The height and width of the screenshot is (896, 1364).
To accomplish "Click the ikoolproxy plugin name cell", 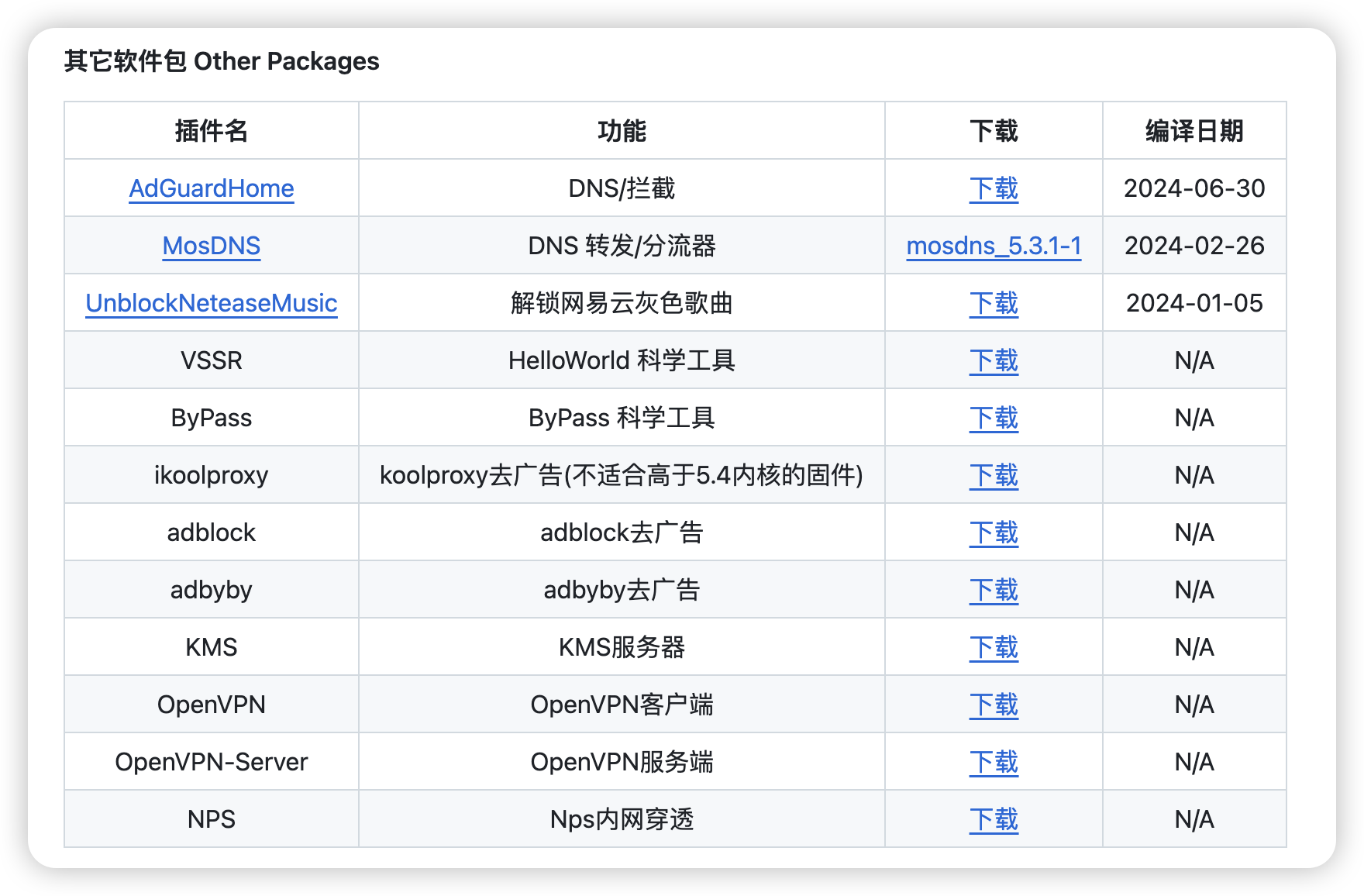I will click(211, 475).
